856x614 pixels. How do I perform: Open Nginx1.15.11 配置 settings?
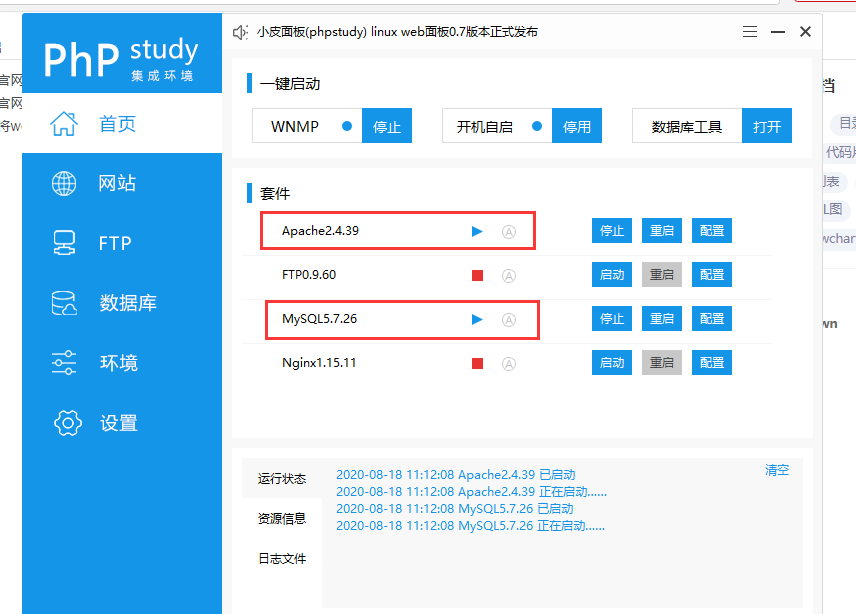pyautogui.click(x=712, y=363)
